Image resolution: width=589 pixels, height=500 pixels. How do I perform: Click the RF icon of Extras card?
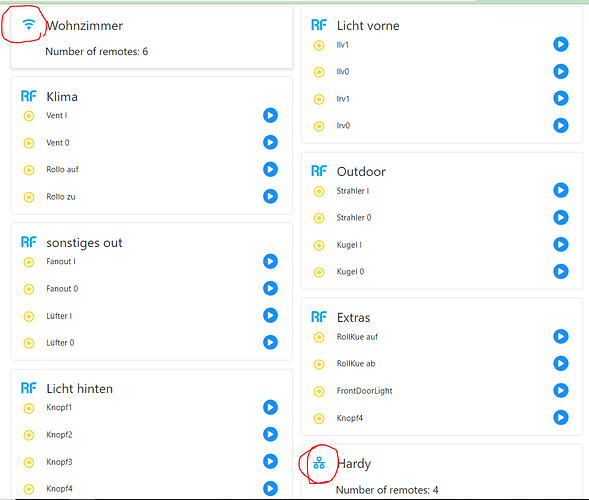[319, 317]
